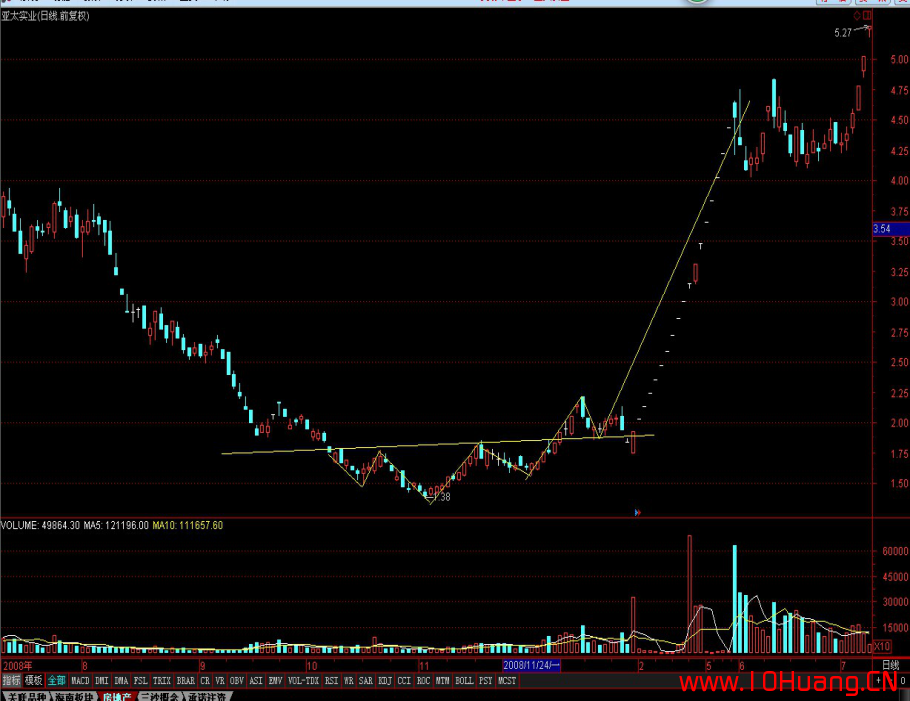Switch indicator to BRAR
The image size is (910, 701).
[x=186, y=680]
